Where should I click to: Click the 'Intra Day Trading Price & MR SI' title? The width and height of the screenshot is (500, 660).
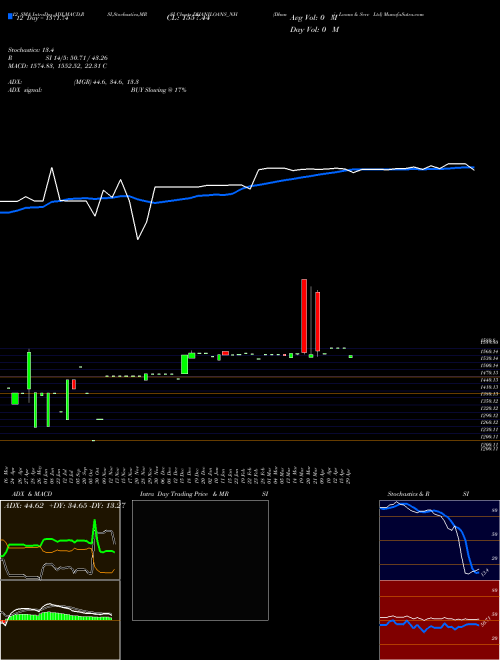tap(204, 494)
